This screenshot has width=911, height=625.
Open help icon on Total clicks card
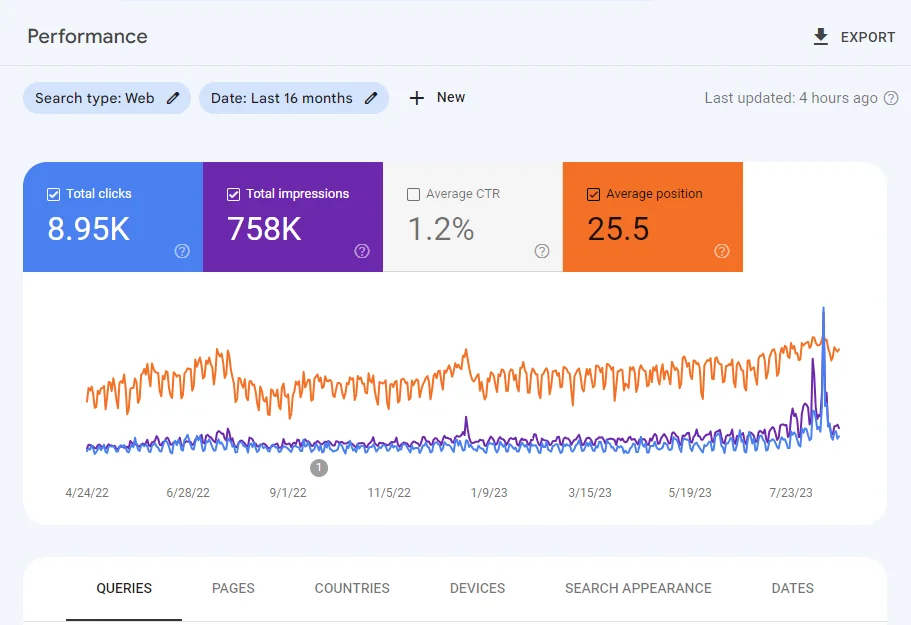182,251
